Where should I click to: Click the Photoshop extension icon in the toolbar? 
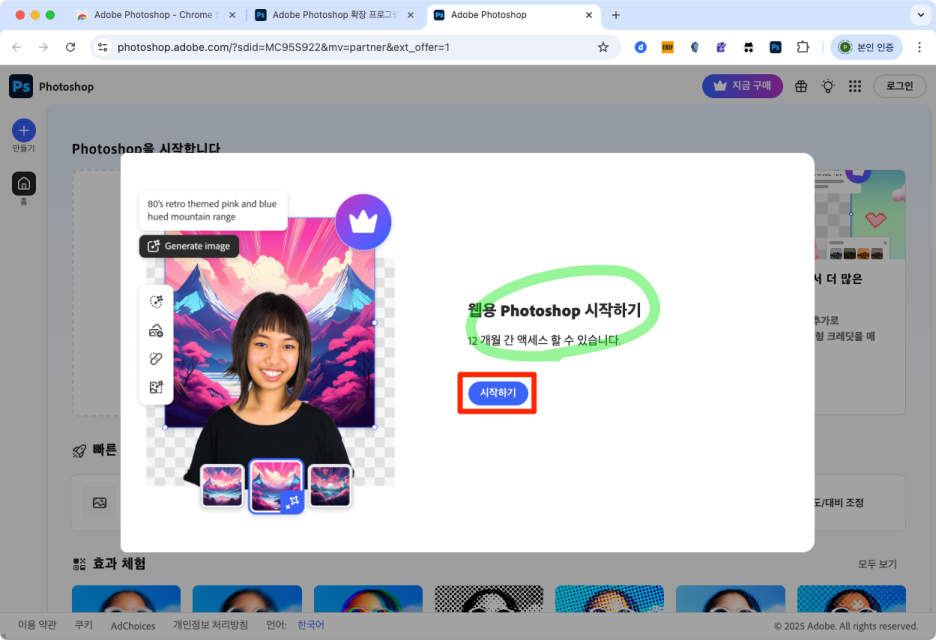[x=775, y=47]
